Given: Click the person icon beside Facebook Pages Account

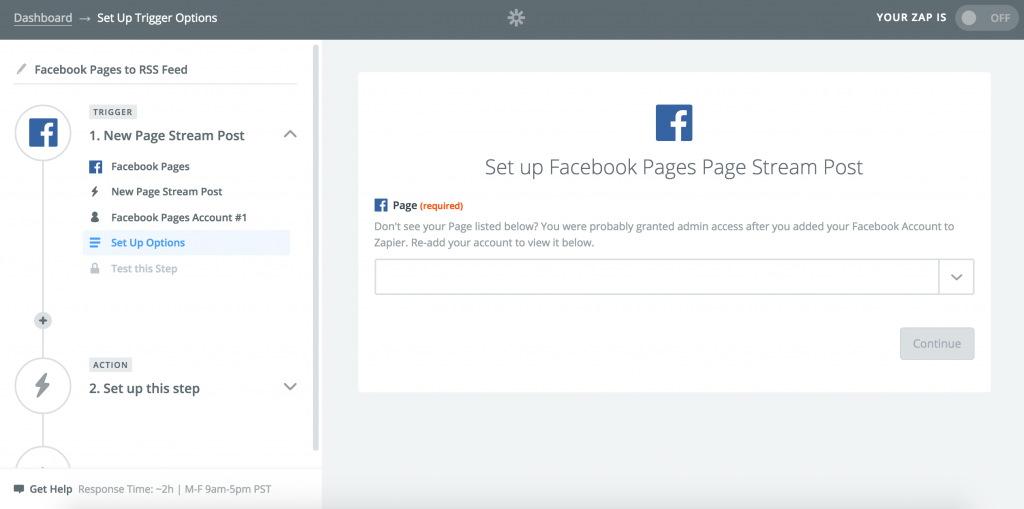Looking at the screenshot, I should click(95, 217).
